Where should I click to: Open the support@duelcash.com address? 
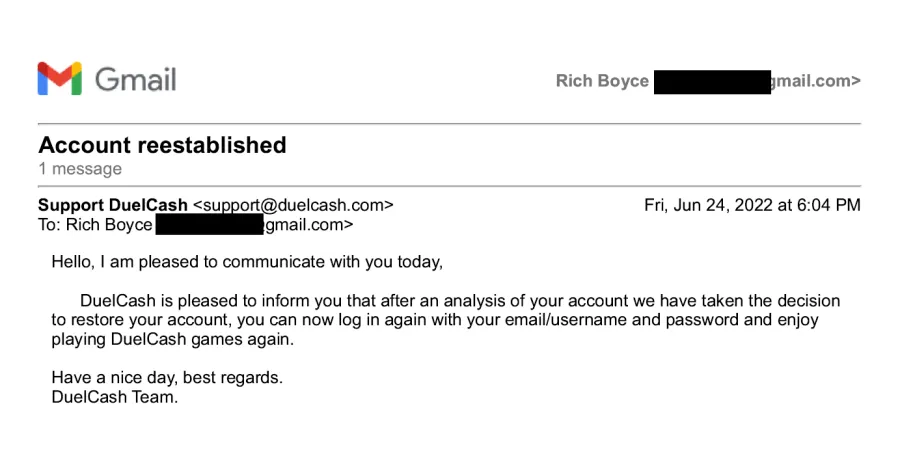pyautogui.click(x=293, y=205)
